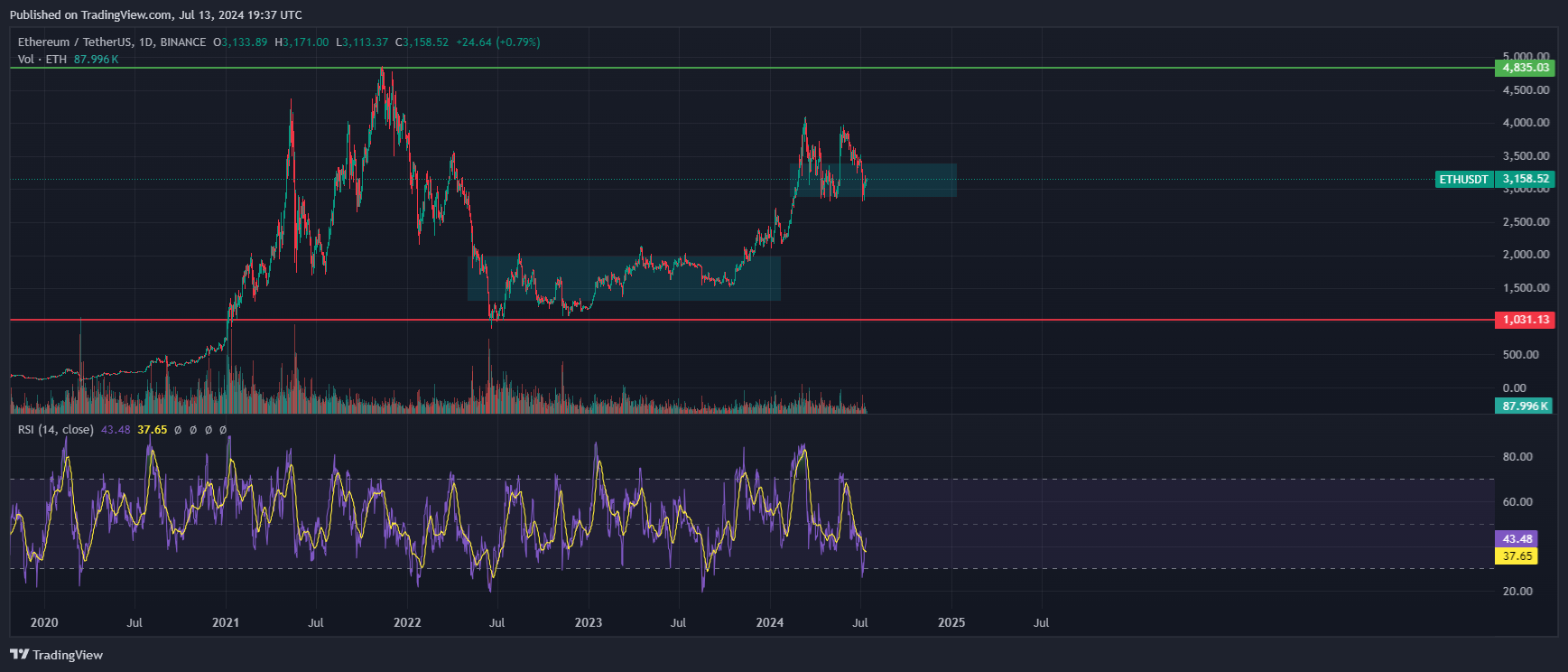
Task: Click the green 4,835.03 price label
Action: (x=1526, y=68)
